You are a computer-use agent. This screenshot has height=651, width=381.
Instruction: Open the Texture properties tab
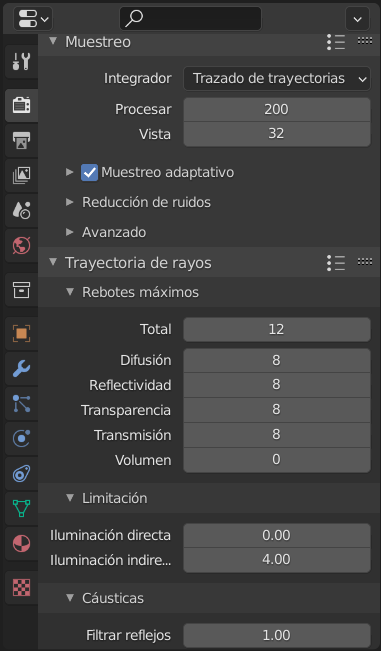click(21, 587)
